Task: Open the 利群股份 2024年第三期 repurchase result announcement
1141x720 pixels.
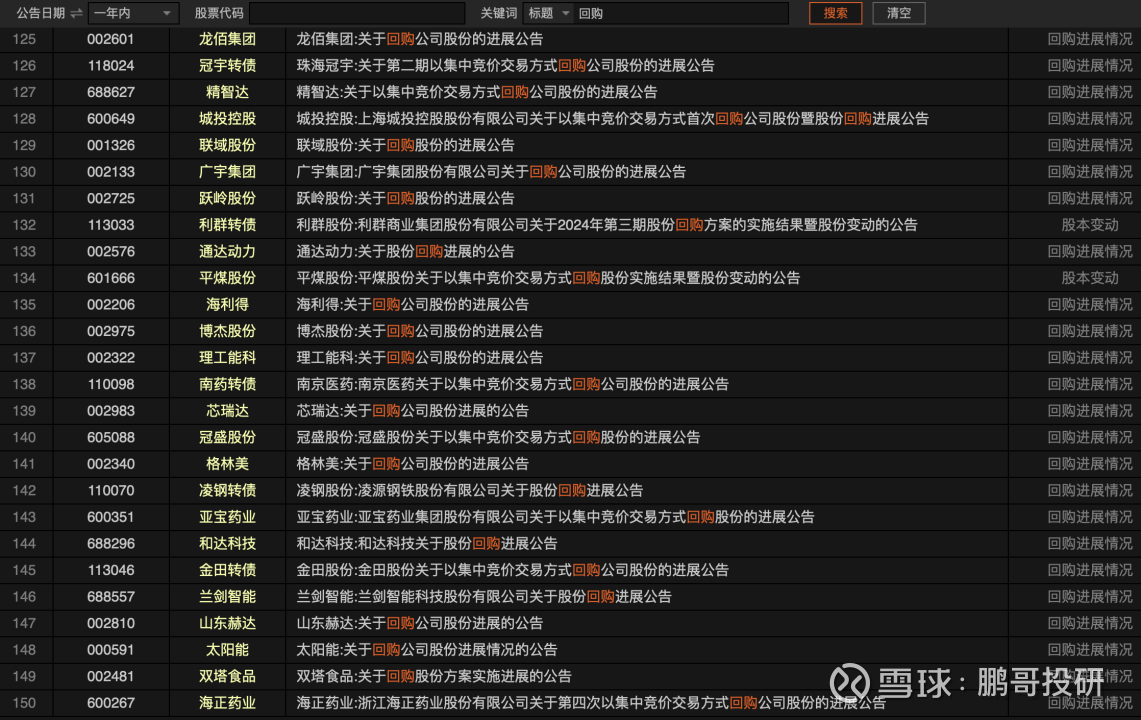Action: pyautogui.click(x=606, y=225)
